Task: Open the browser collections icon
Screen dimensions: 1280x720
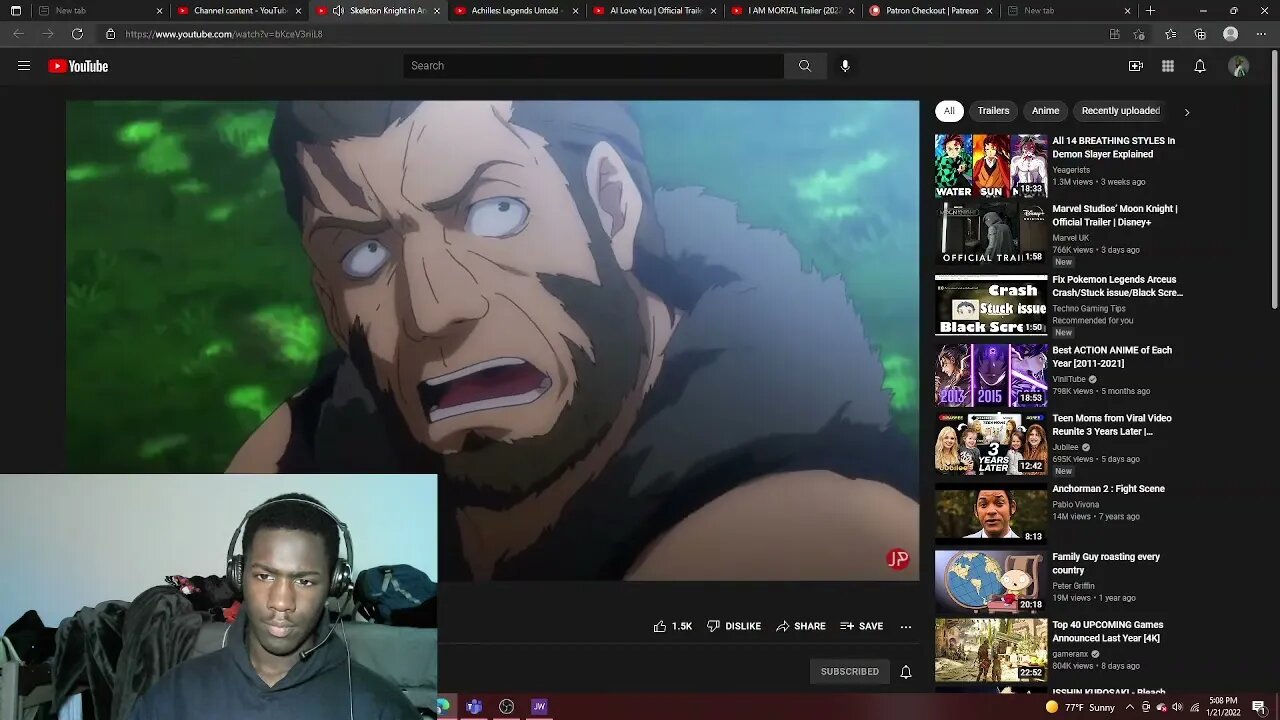Action: tap(1200, 34)
